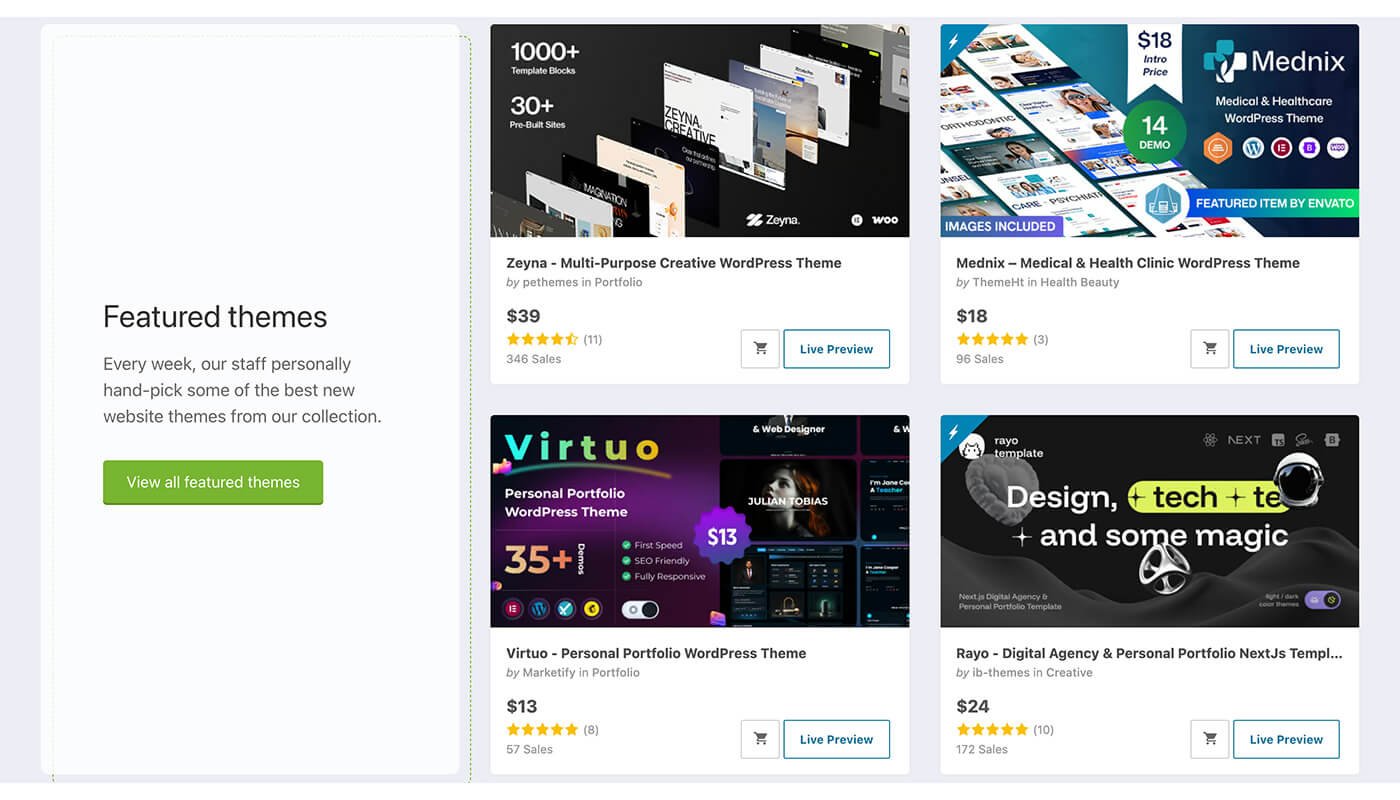View all featured themes
The height and width of the screenshot is (800, 1400).
pos(213,482)
